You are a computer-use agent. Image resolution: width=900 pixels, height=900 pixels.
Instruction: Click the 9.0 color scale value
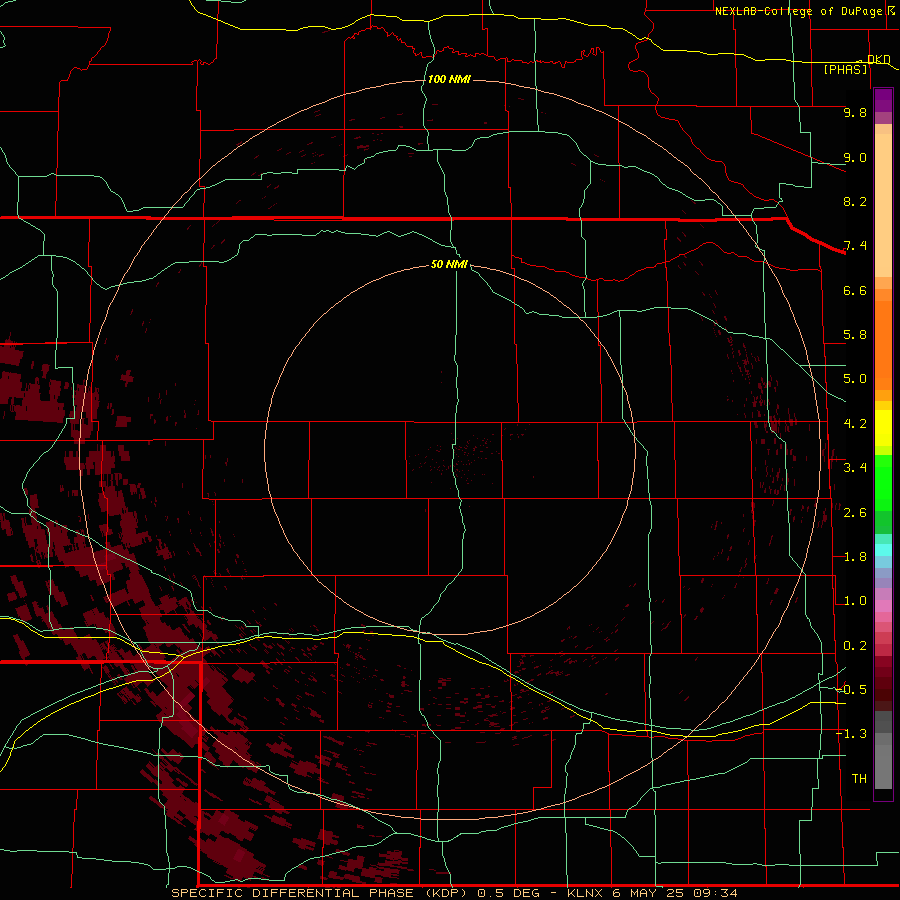click(x=855, y=157)
